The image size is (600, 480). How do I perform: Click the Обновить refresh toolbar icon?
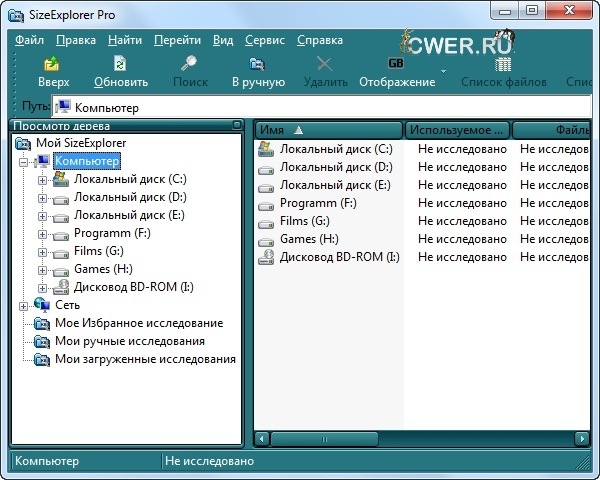[120, 65]
